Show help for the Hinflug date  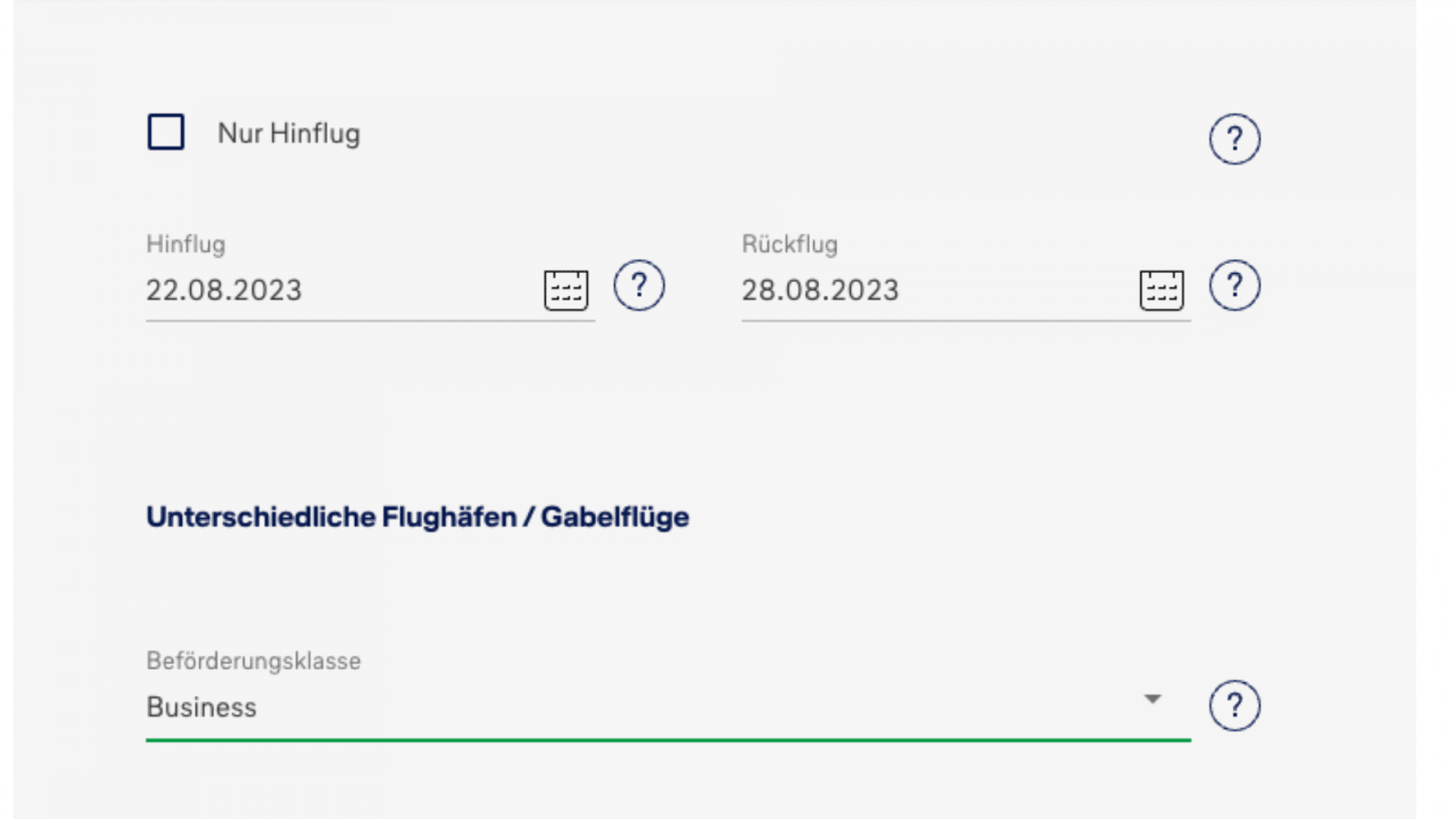tap(639, 286)
